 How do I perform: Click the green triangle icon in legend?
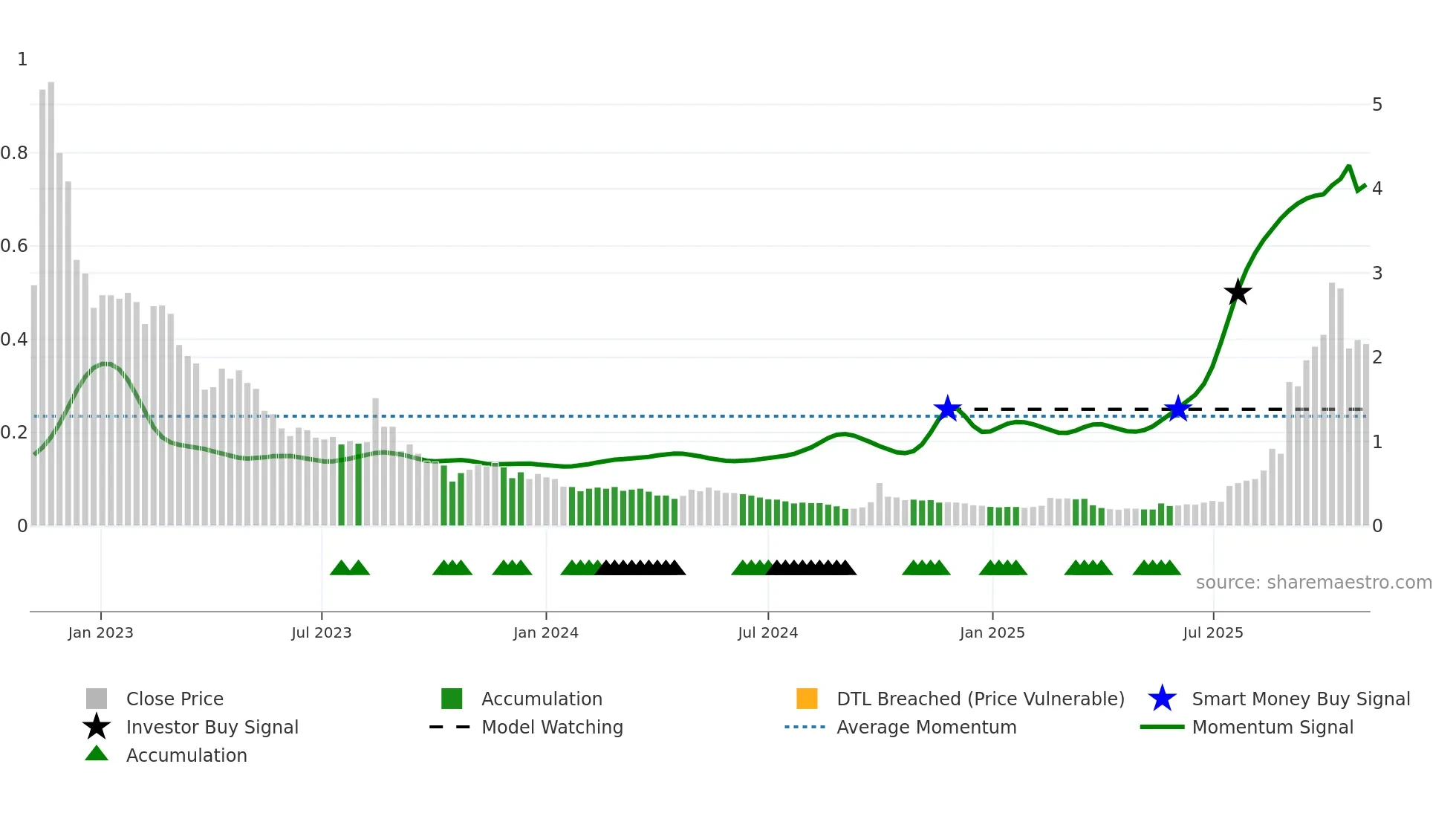(x=97, y=754)
